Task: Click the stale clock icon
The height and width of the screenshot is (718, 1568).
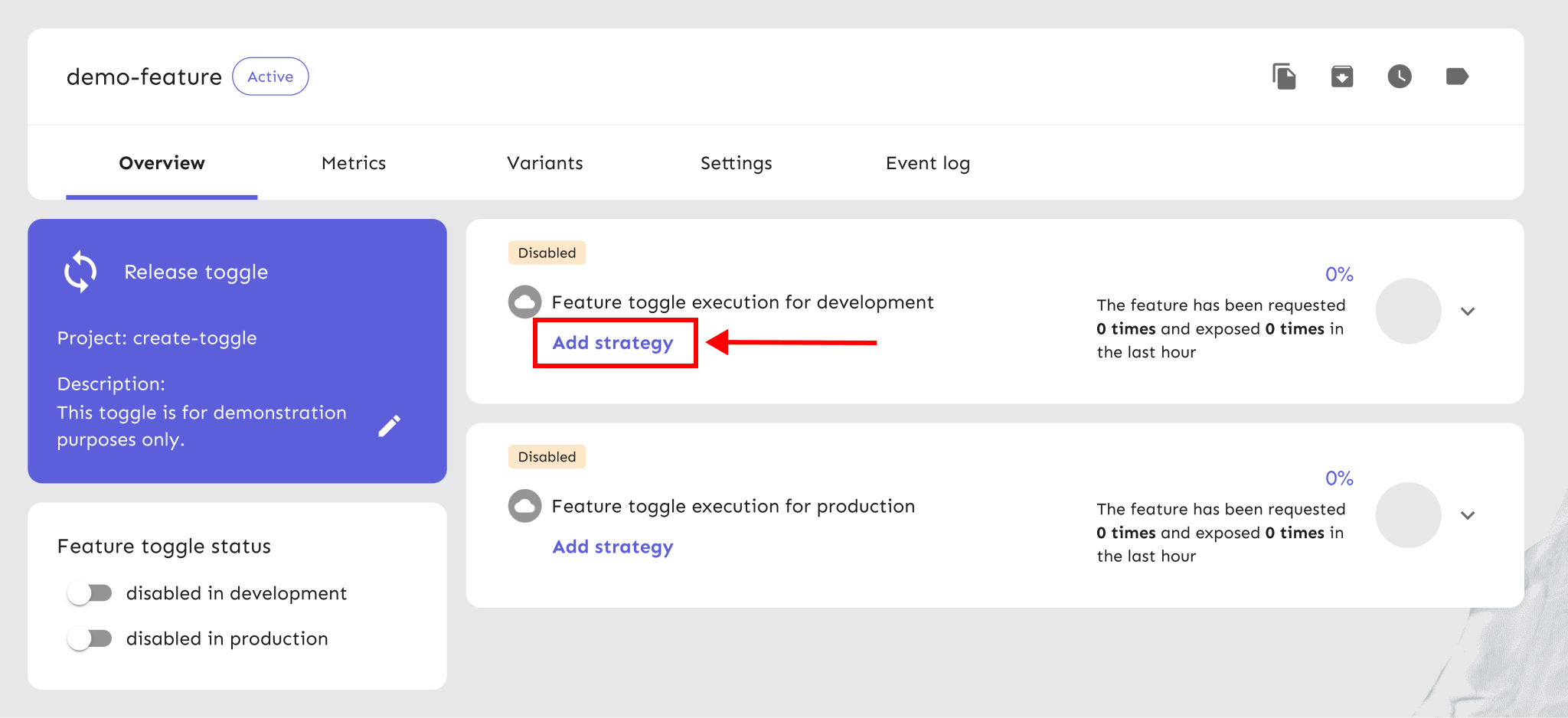Action: tap(1400, 77)
